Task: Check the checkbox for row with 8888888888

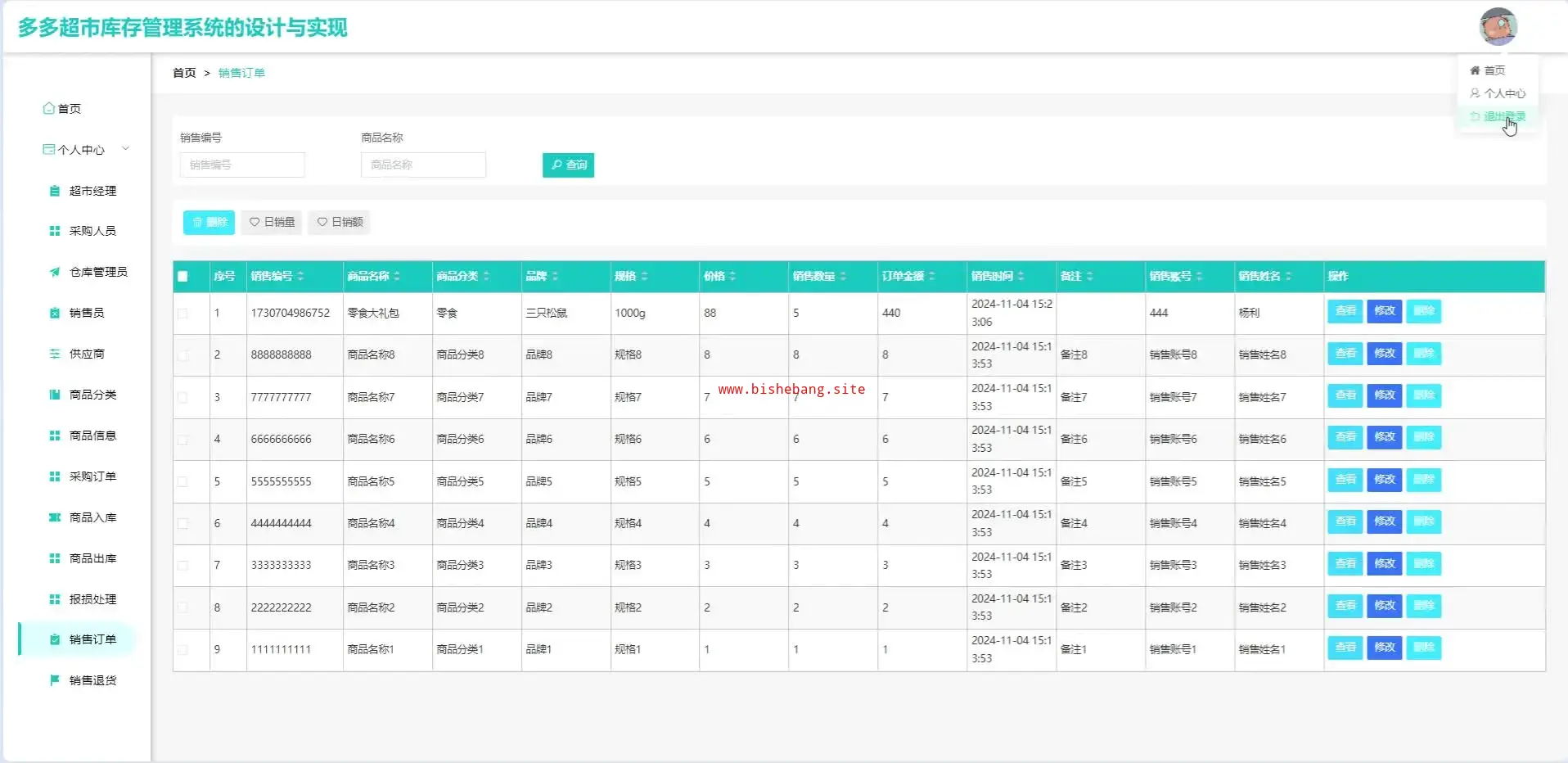Action: tap(182, 355)
